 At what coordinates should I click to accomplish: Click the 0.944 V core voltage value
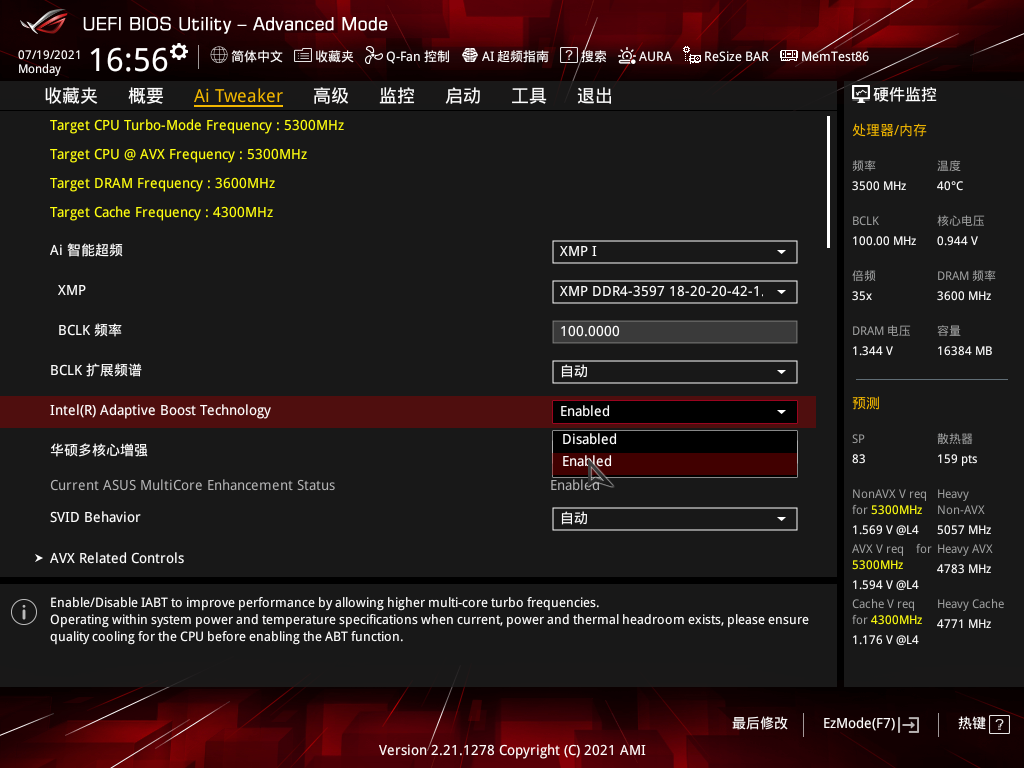[x=957, y=241]
